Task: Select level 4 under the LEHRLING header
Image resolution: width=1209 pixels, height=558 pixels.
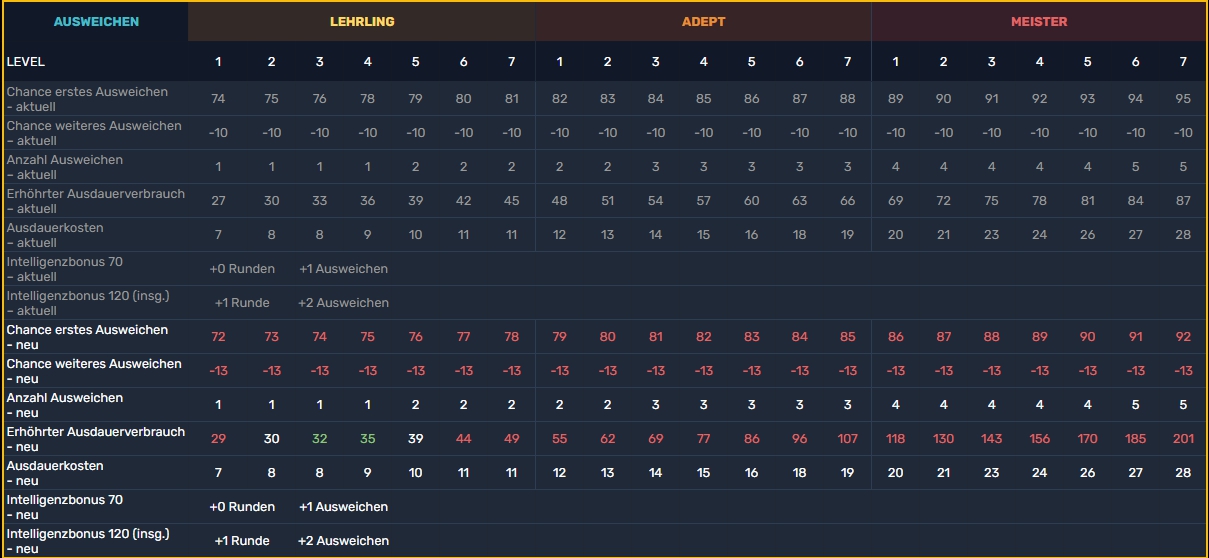Action: click(x=367, y=62)
